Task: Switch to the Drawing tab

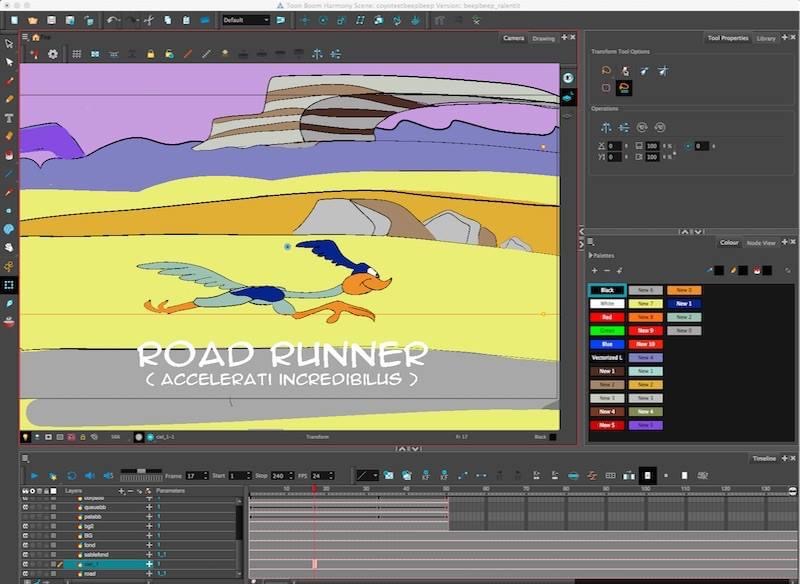Action: click(543, 38)
